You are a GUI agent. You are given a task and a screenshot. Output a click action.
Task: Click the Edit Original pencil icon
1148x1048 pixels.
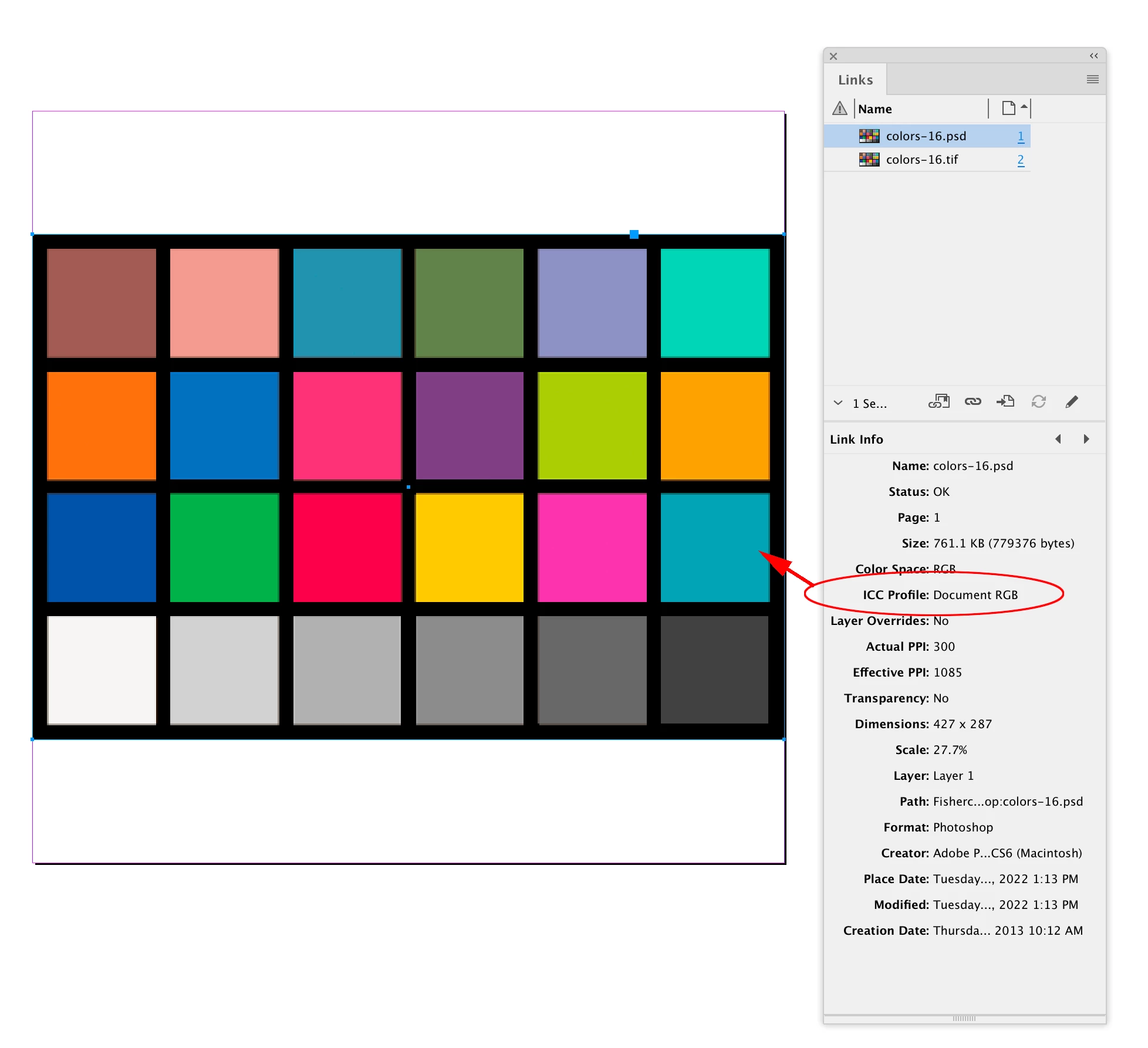[1071, 402]
